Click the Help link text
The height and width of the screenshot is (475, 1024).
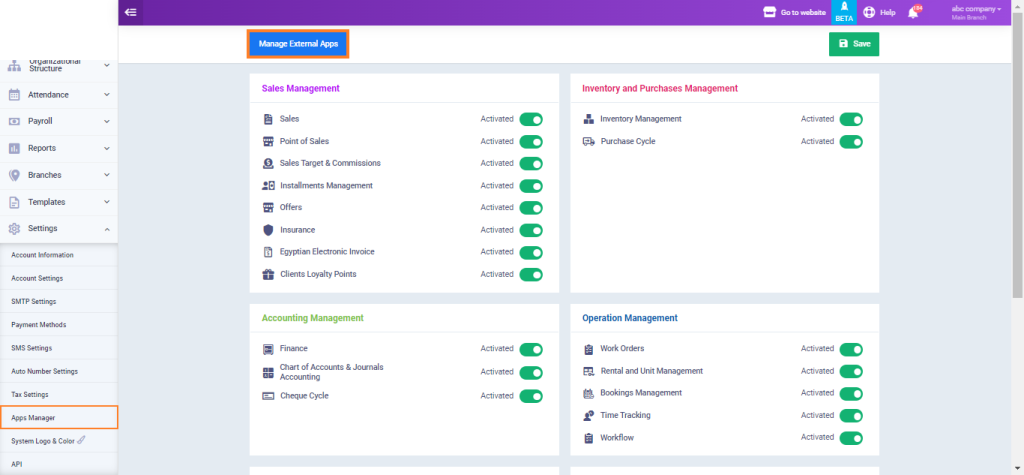coord(888,12)
